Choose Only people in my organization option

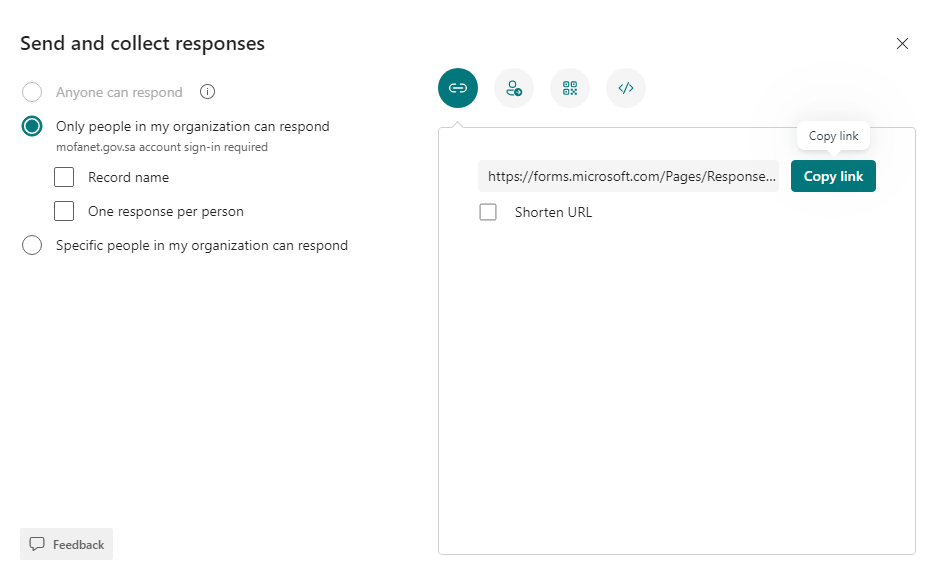(x=32, y=126)
